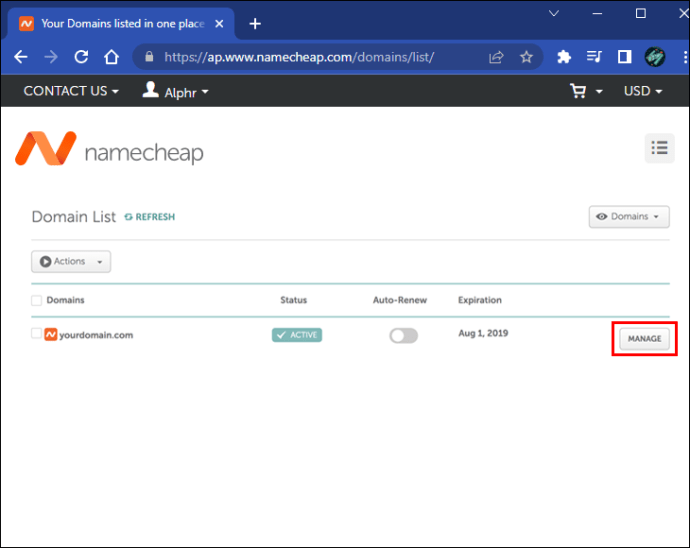The image size is (690, 548).
Task: Check the yourdomain.com row checkbox
Action: [x=37, y=333]
